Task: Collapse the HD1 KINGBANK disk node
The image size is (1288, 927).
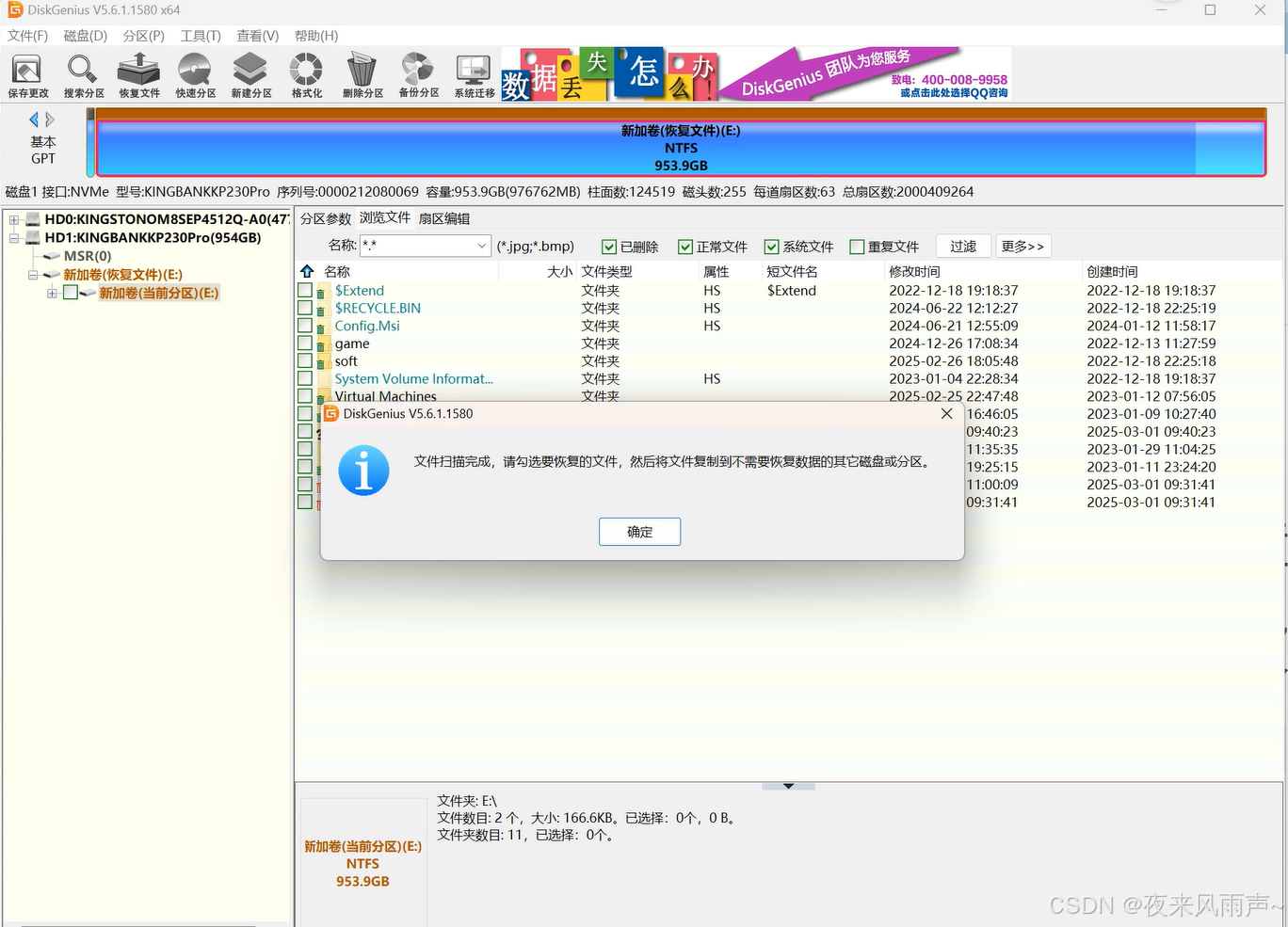Action: 14,238
